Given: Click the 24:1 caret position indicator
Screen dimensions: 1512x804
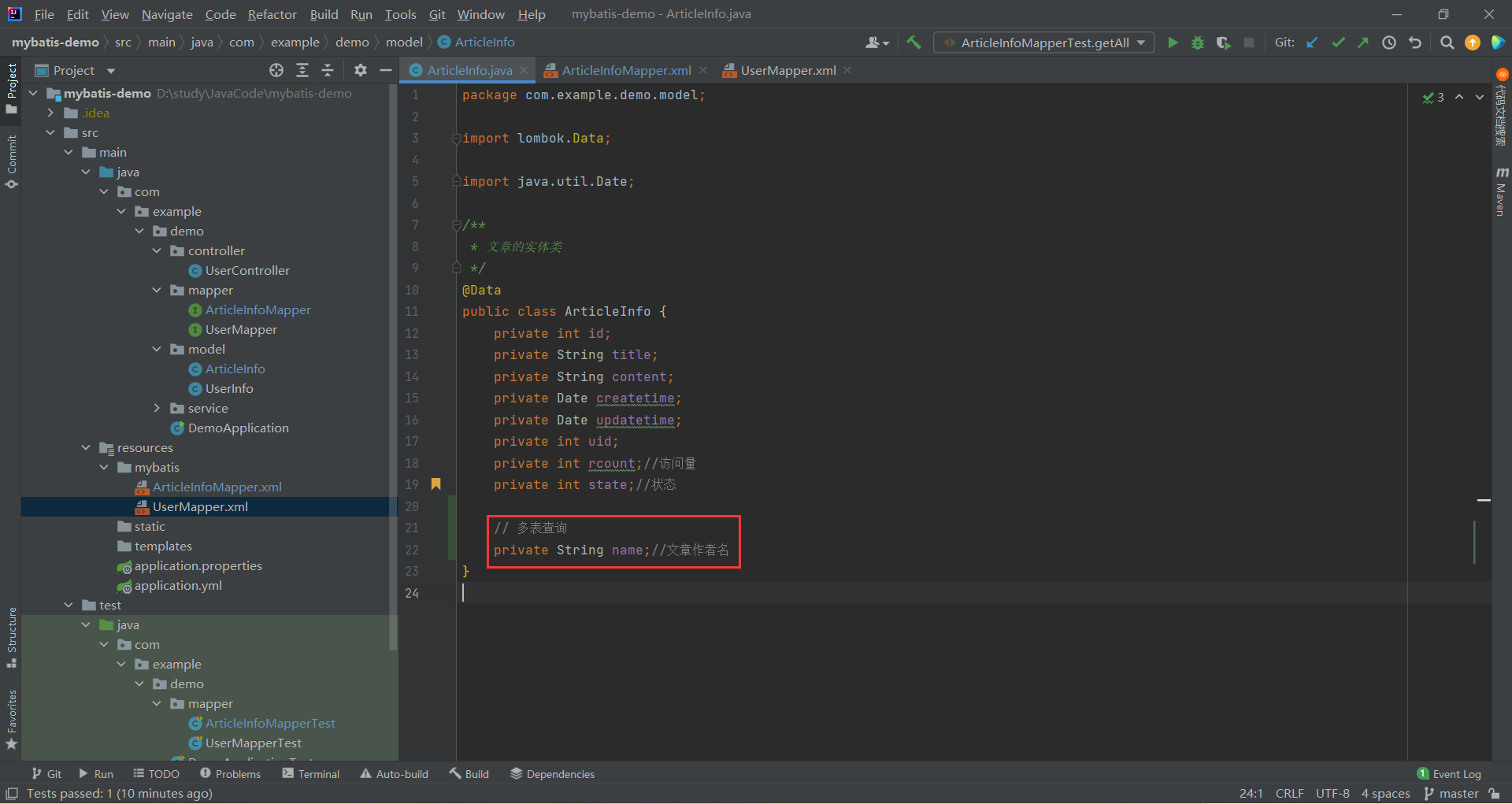Looking at the screenshot, I should [1251, 794].
